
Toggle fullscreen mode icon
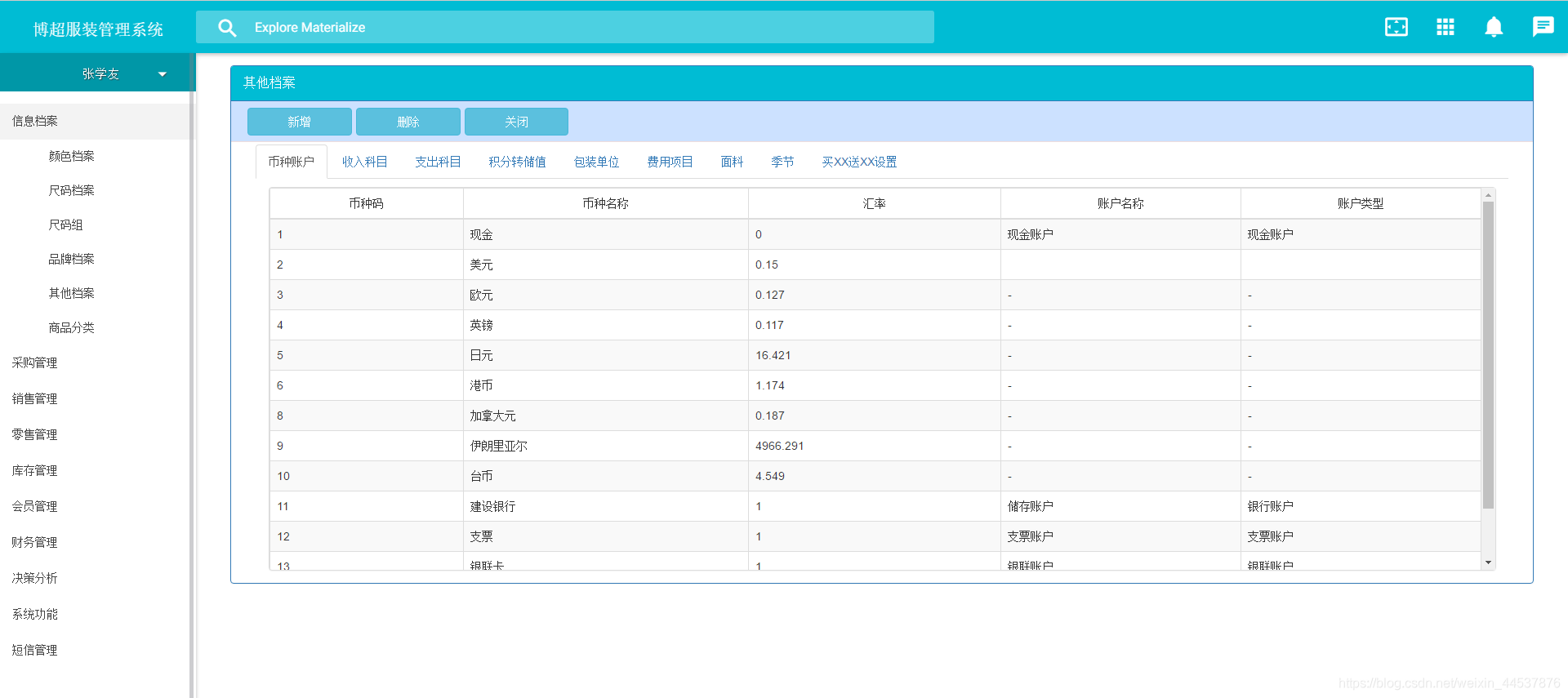pyautogui.click(x=1396, y=27)
